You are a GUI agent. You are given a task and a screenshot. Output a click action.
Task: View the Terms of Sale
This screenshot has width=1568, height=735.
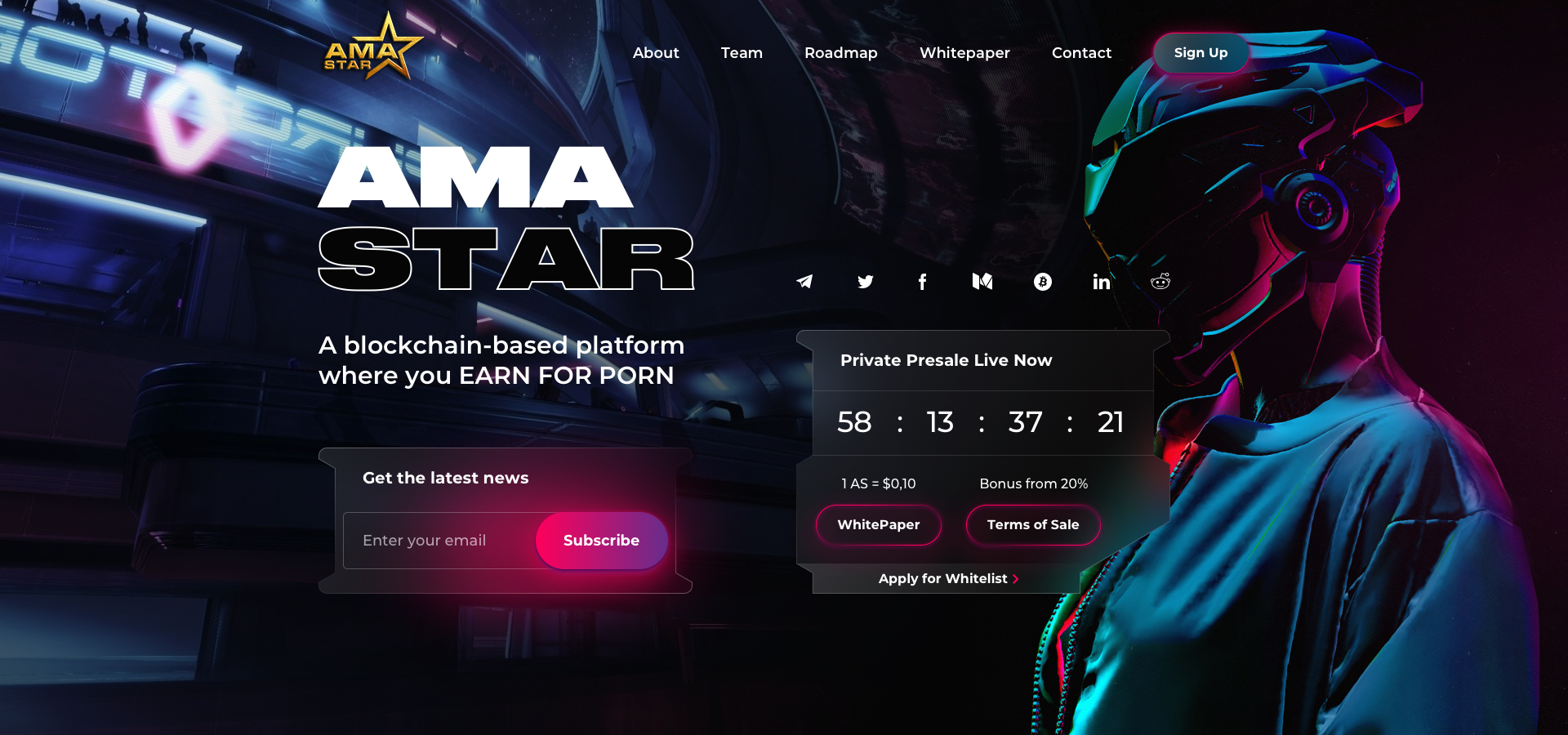point(1033,525)
